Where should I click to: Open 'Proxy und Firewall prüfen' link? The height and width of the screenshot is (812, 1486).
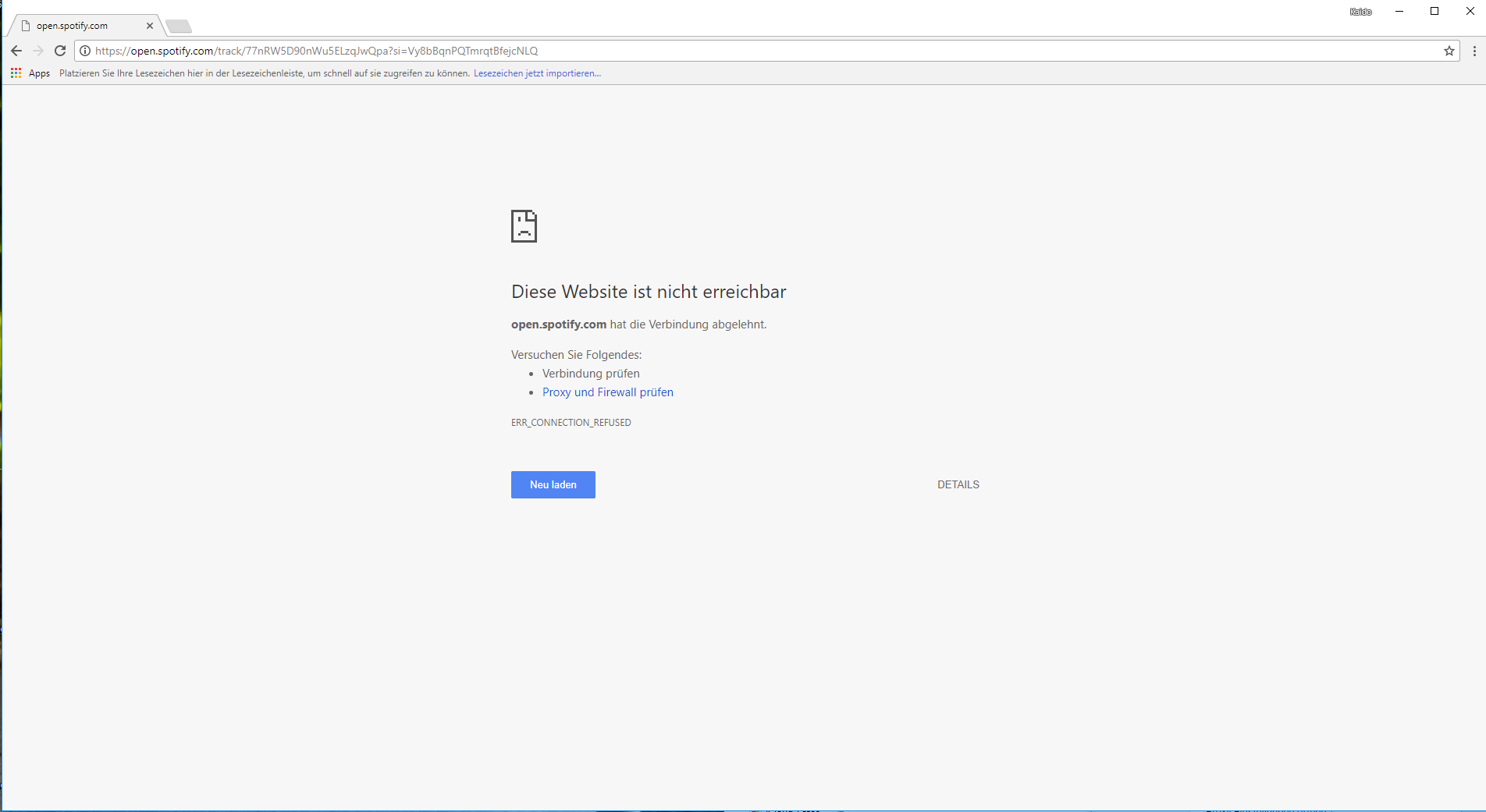pyautogui.click(x=608, y=392)
